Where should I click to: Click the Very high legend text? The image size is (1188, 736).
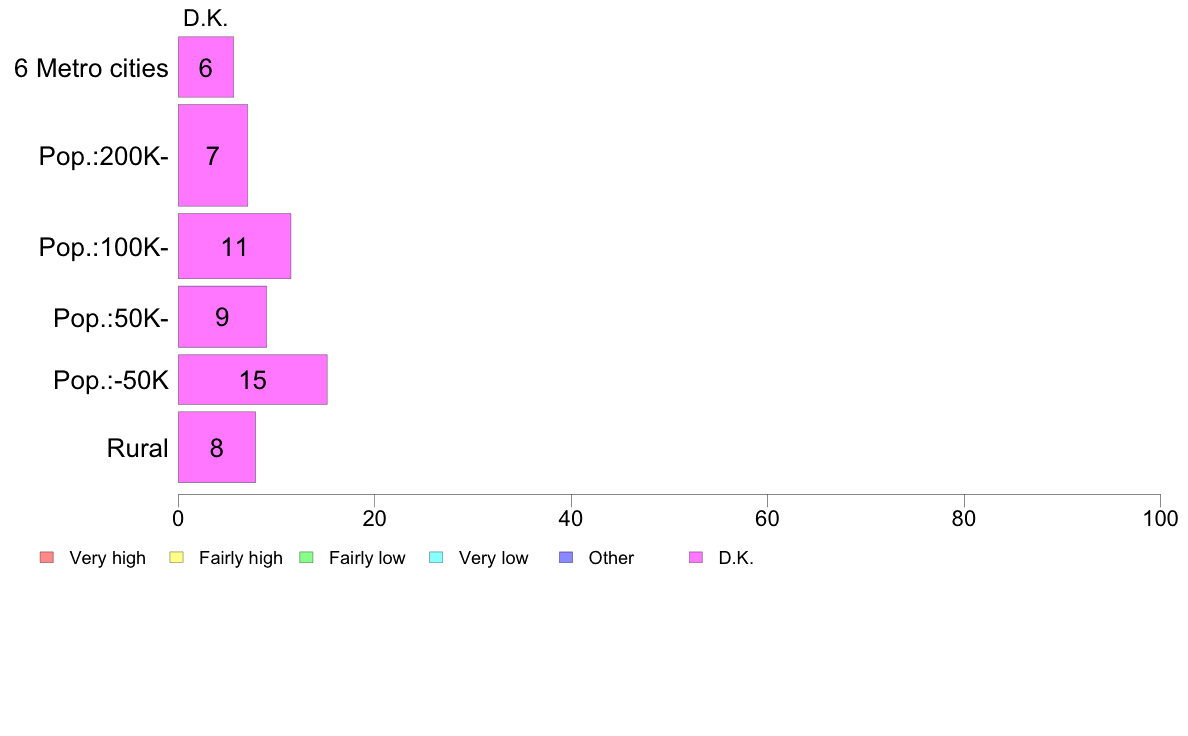(107, 558)
